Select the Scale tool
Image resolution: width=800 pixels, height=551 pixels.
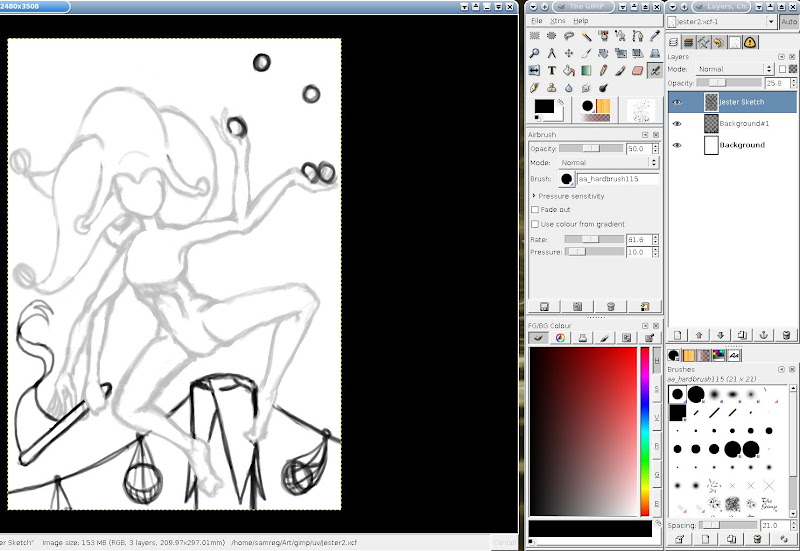[620, 53]
